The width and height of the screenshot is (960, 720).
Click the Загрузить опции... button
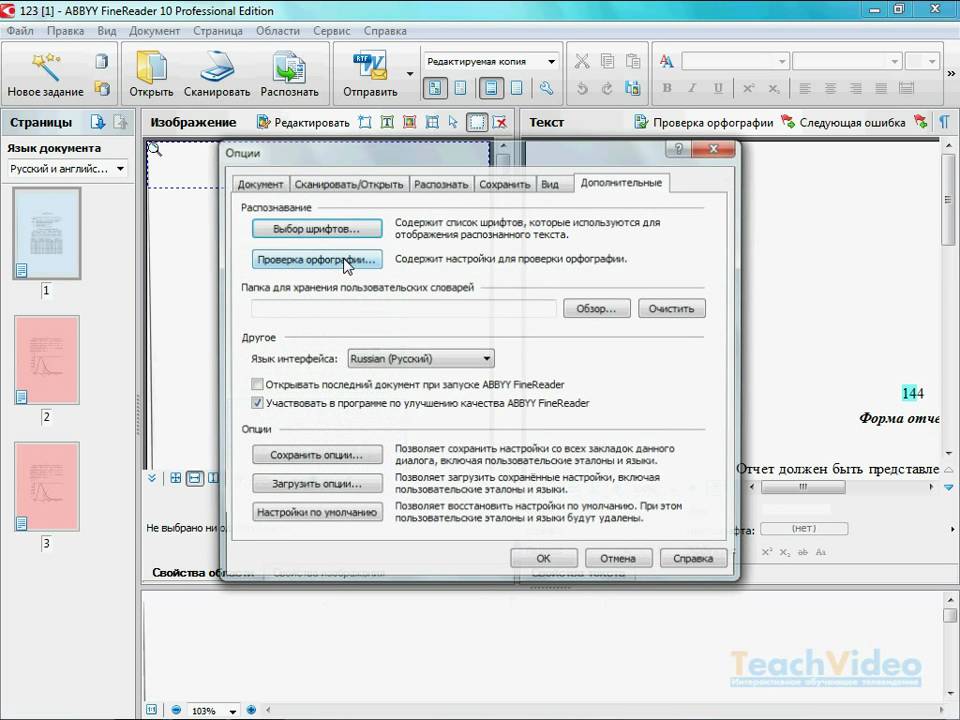tap(317, 484)
